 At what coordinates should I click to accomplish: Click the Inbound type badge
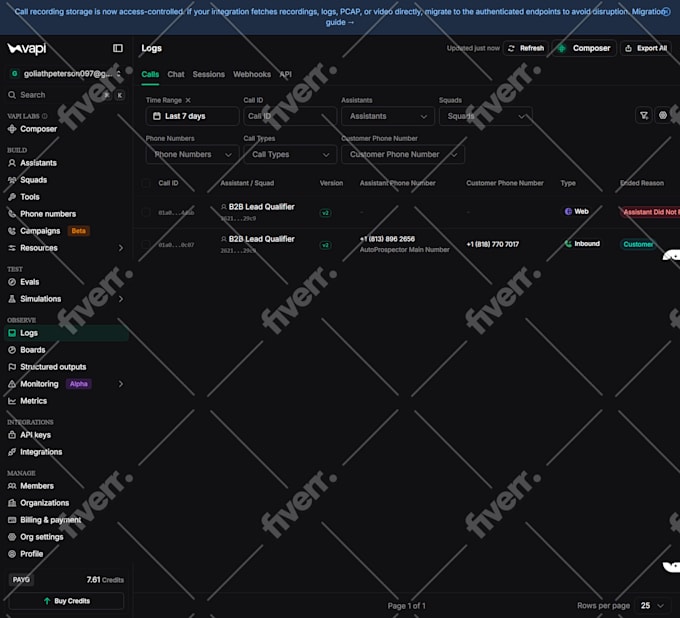[582, 244]
